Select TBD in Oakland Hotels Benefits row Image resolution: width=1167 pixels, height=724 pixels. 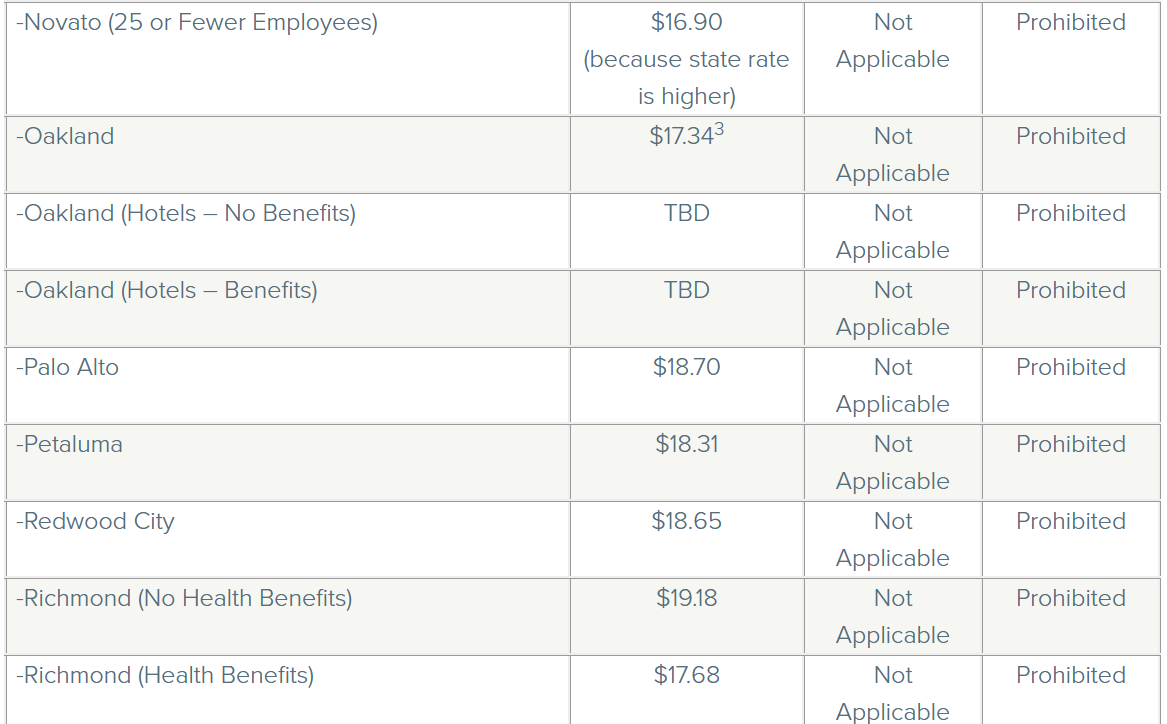tap(686, 291)
